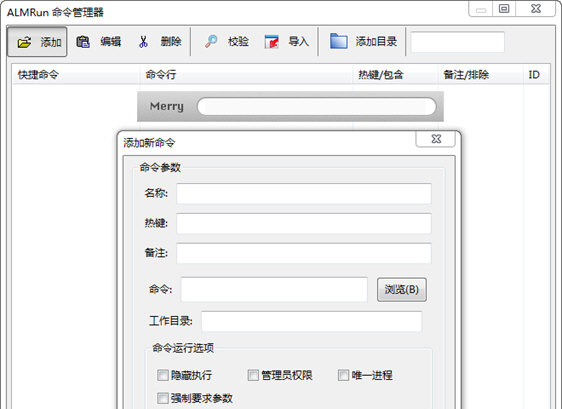The width and height of the screenshot is (562, 409).
Task: Click the 编辑 clipboard icon
Action: [83, 42]
